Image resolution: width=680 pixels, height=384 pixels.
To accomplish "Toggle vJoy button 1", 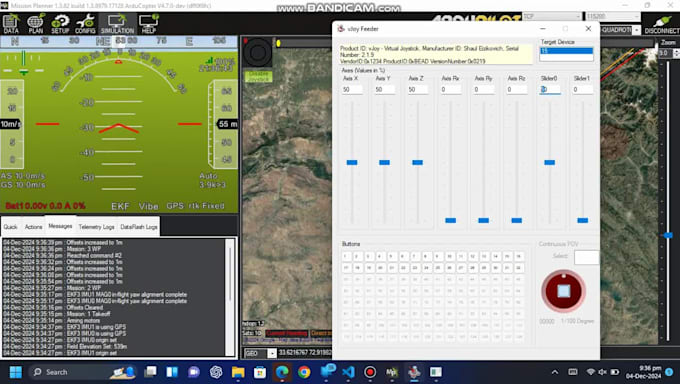I will [346, 256].
